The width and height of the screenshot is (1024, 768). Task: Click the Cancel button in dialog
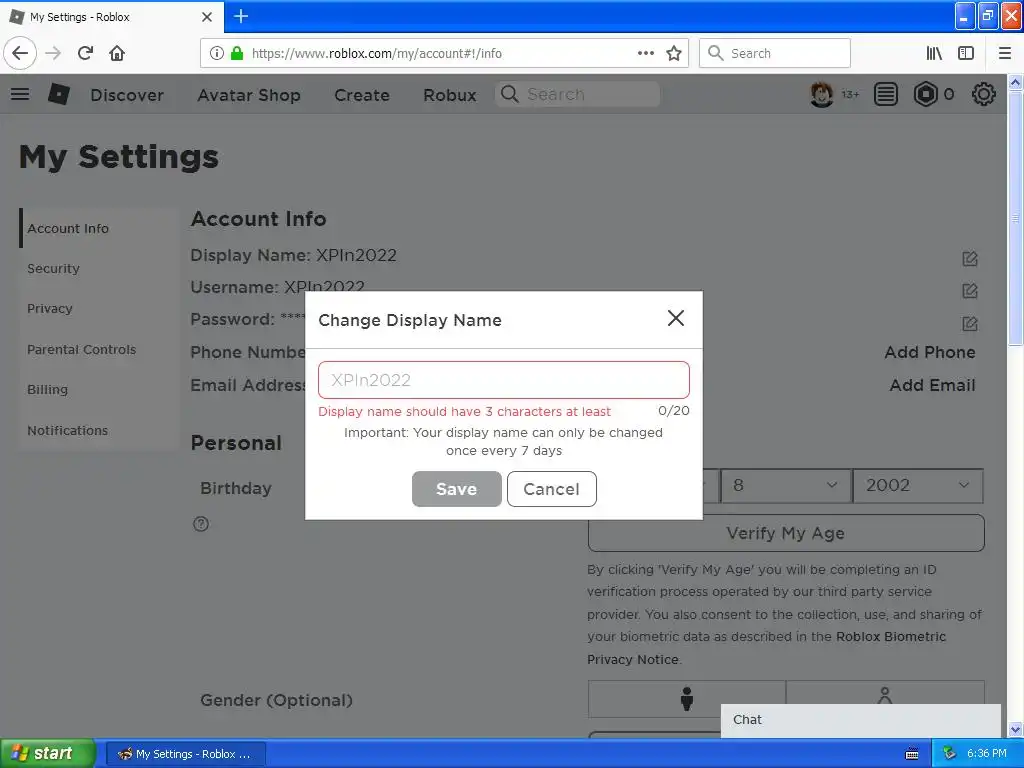pyautogui.click(x=552, y=489)
